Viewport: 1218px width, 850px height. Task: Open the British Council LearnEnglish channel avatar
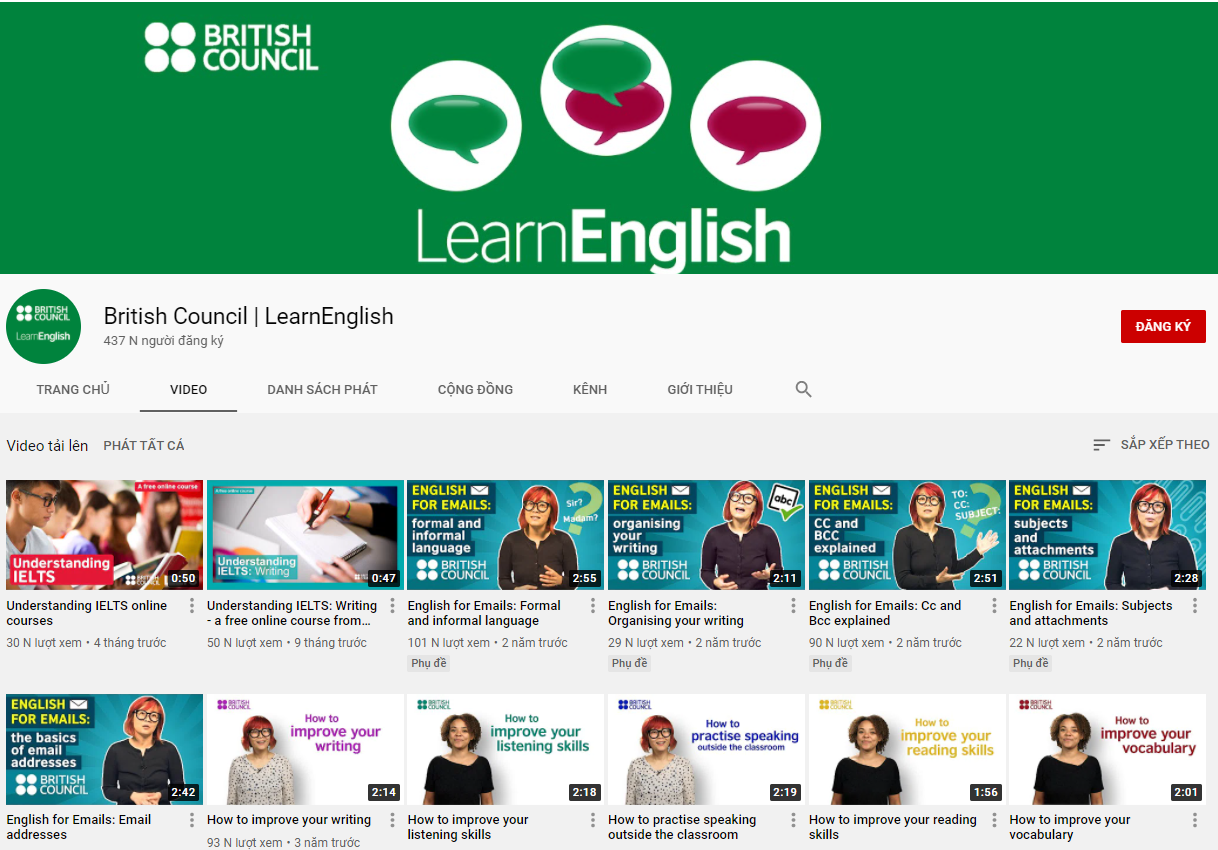click(44, 327)
